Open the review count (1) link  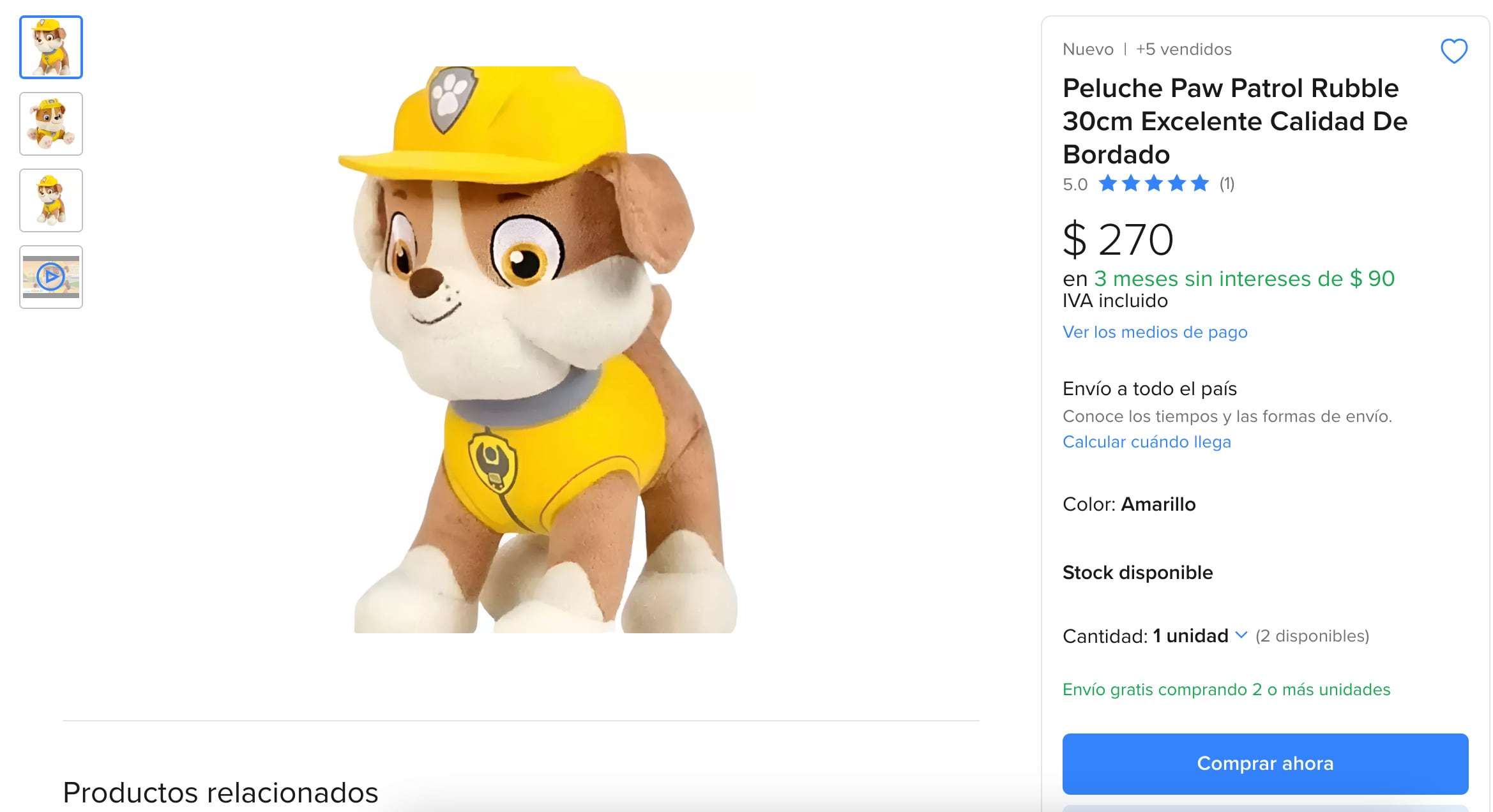(x=1227, y=184)
